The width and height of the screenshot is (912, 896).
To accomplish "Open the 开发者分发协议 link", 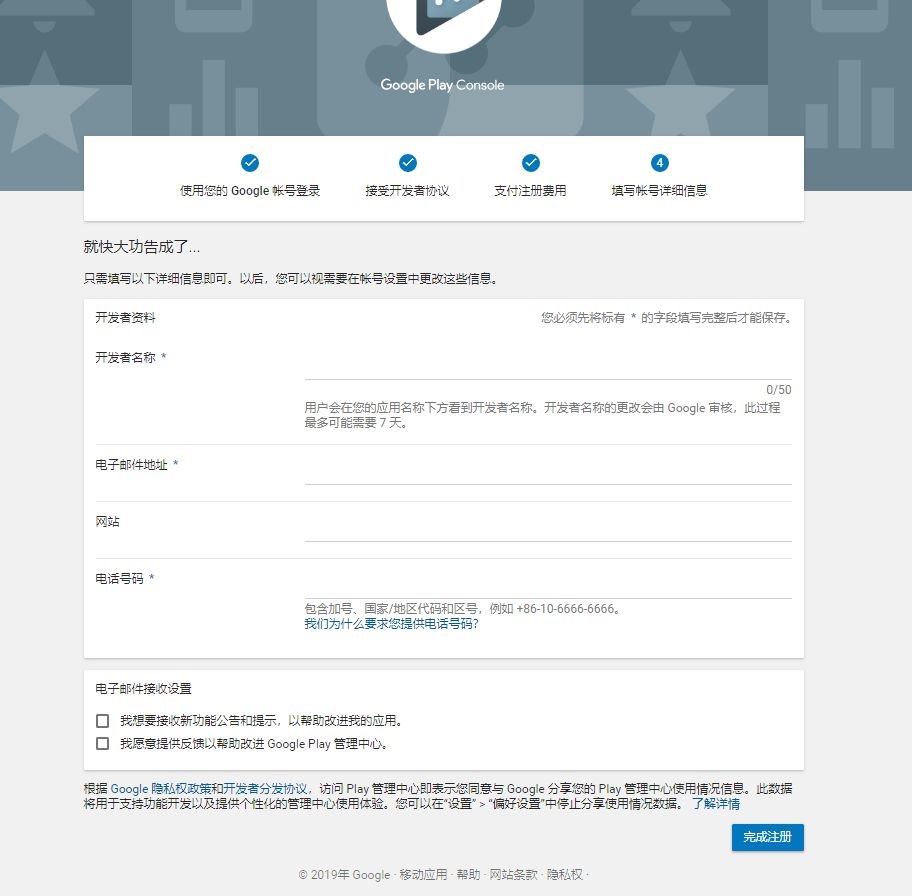I will click(265, 788).
